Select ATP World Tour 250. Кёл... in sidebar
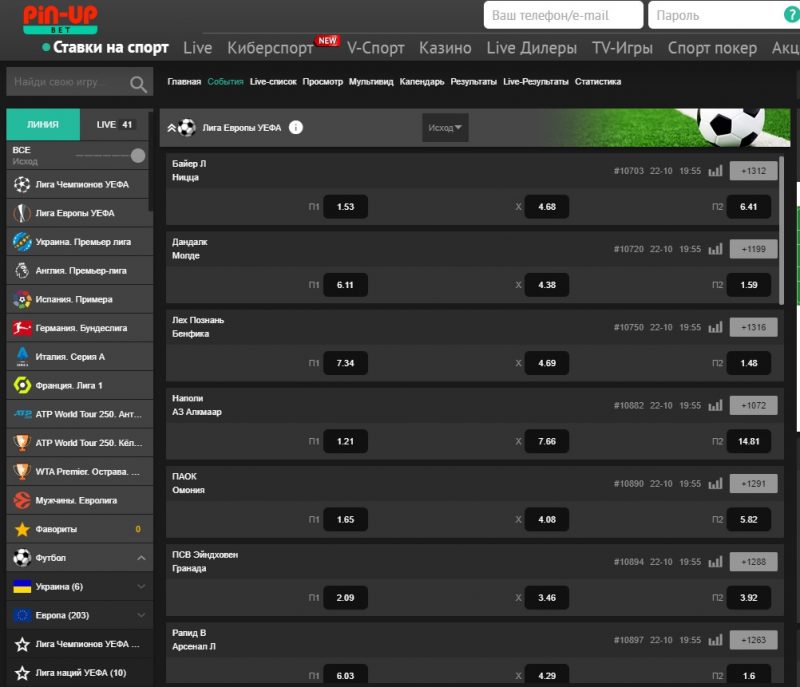Screen dimensions: 800x687 point(80,443)
